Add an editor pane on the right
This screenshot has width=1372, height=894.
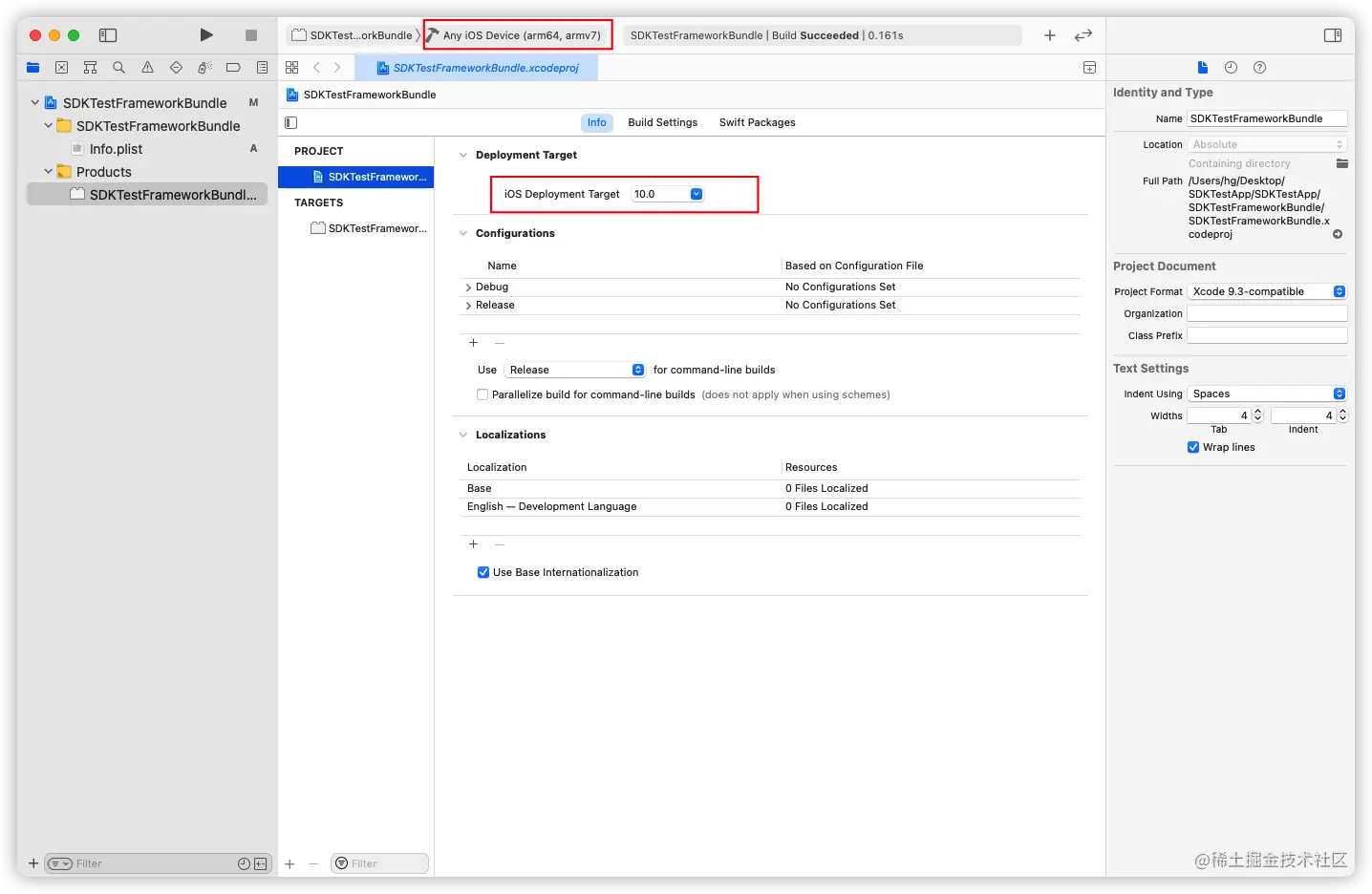point(1089,68)
